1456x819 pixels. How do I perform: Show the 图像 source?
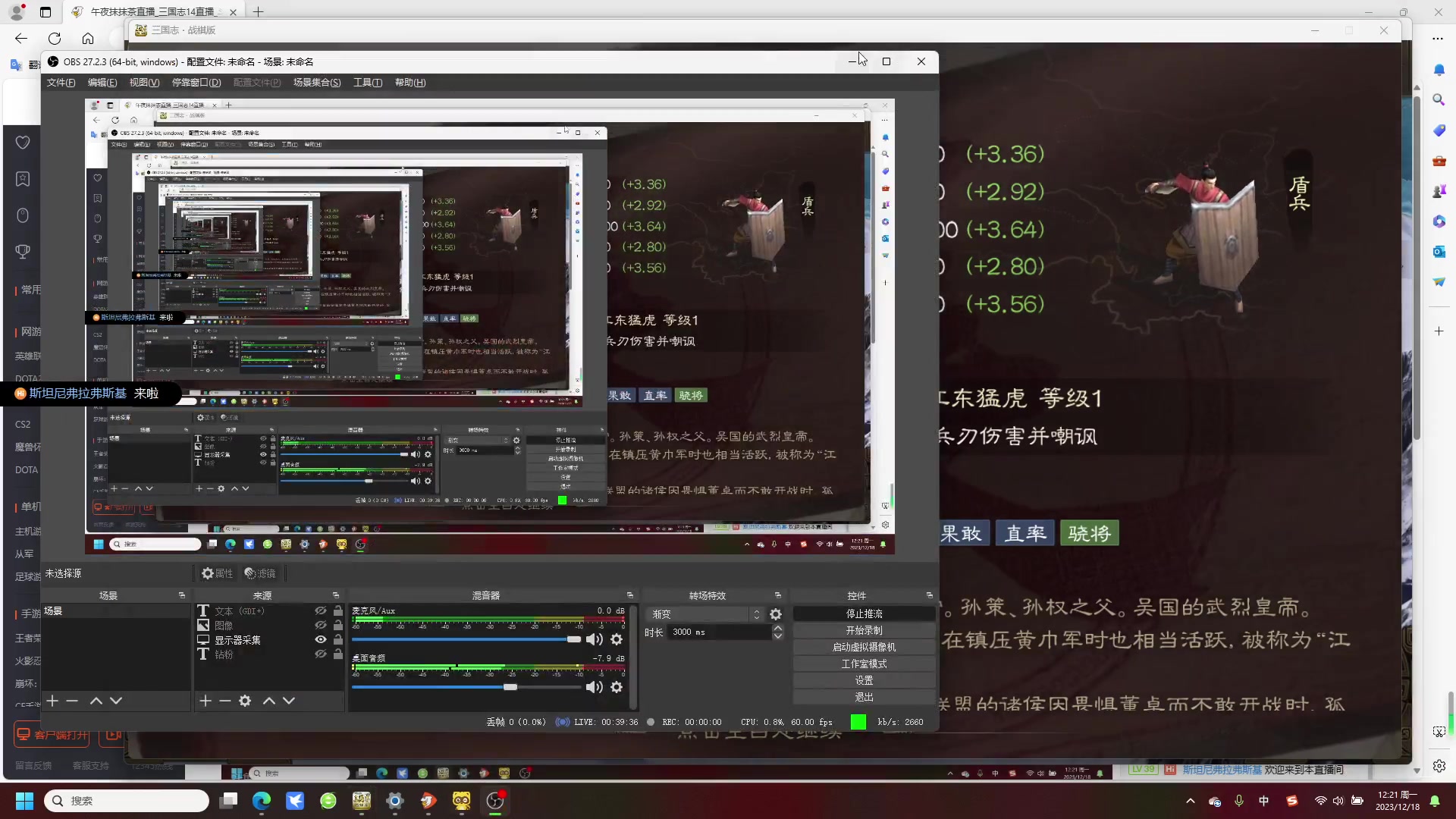click(x=321, y=626)
